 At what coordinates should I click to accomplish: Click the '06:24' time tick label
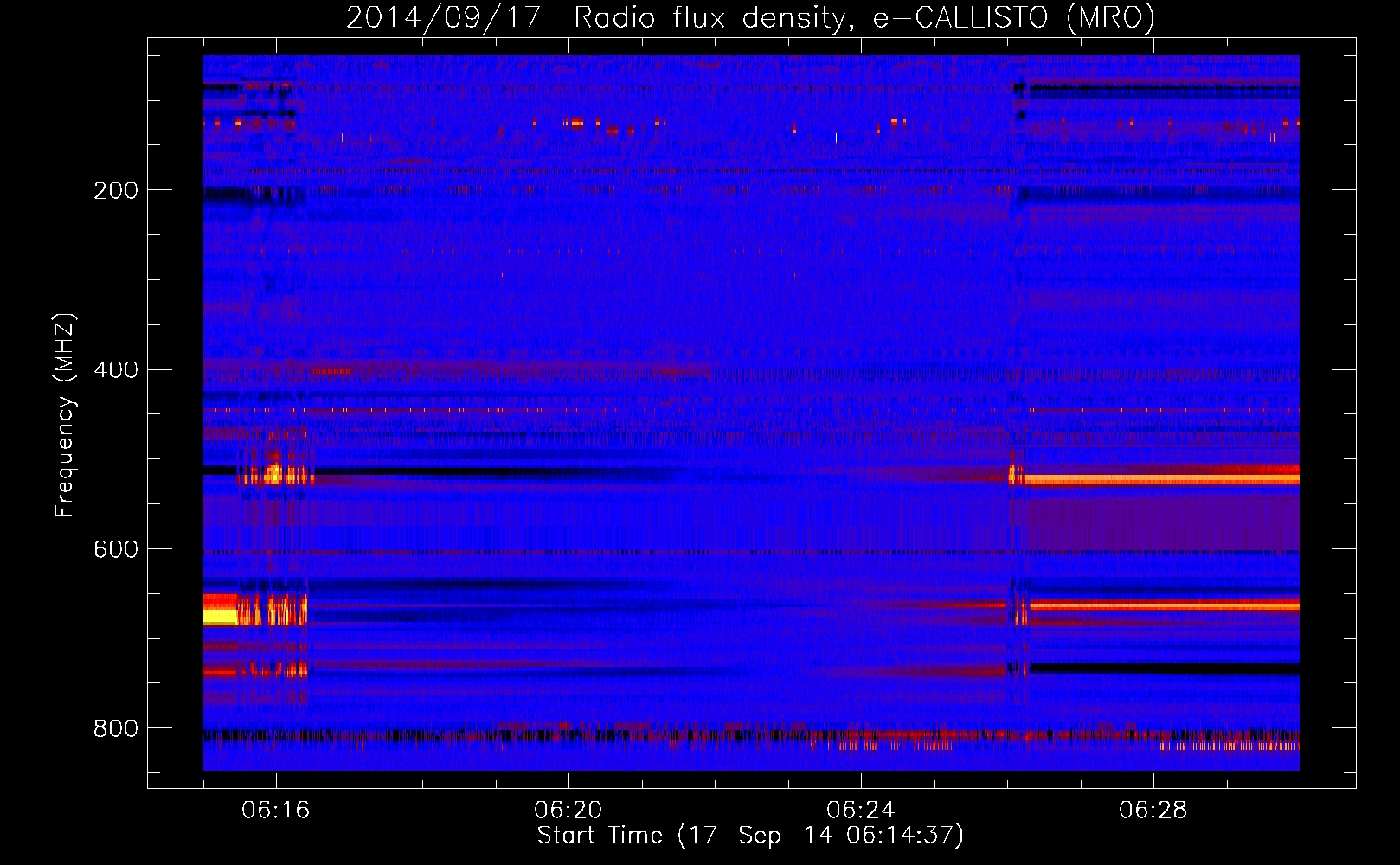coord(861,811)
